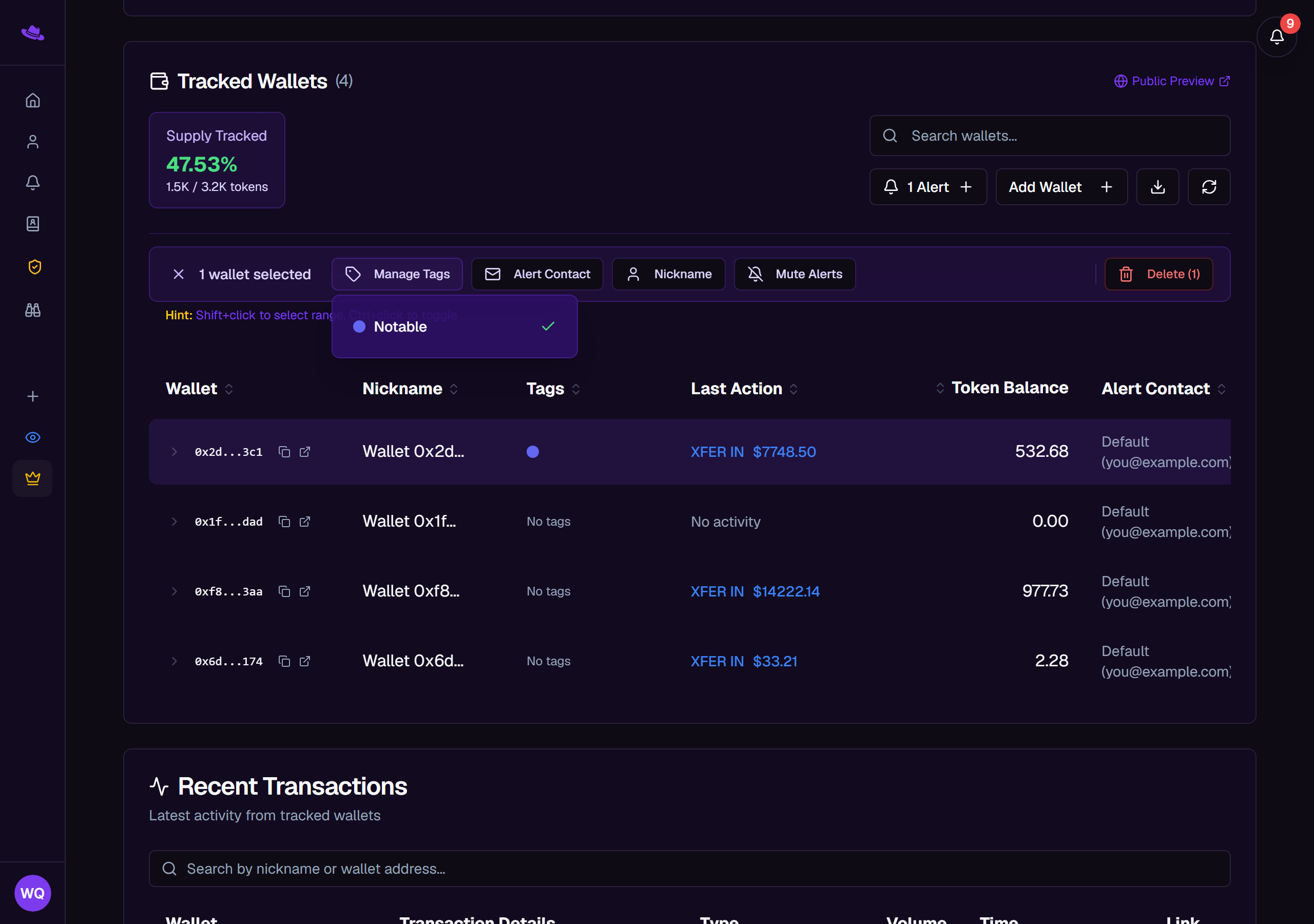Open the crown icon in sidebar
The height and width of the screenshot is (924, 1314).
[32, 478]
